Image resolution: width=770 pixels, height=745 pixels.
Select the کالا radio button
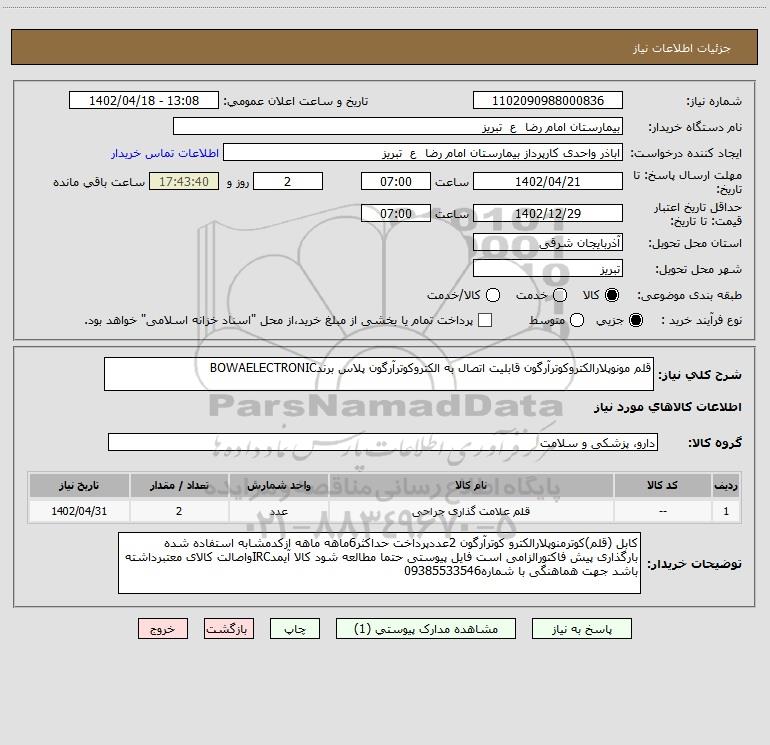(612, 295)
